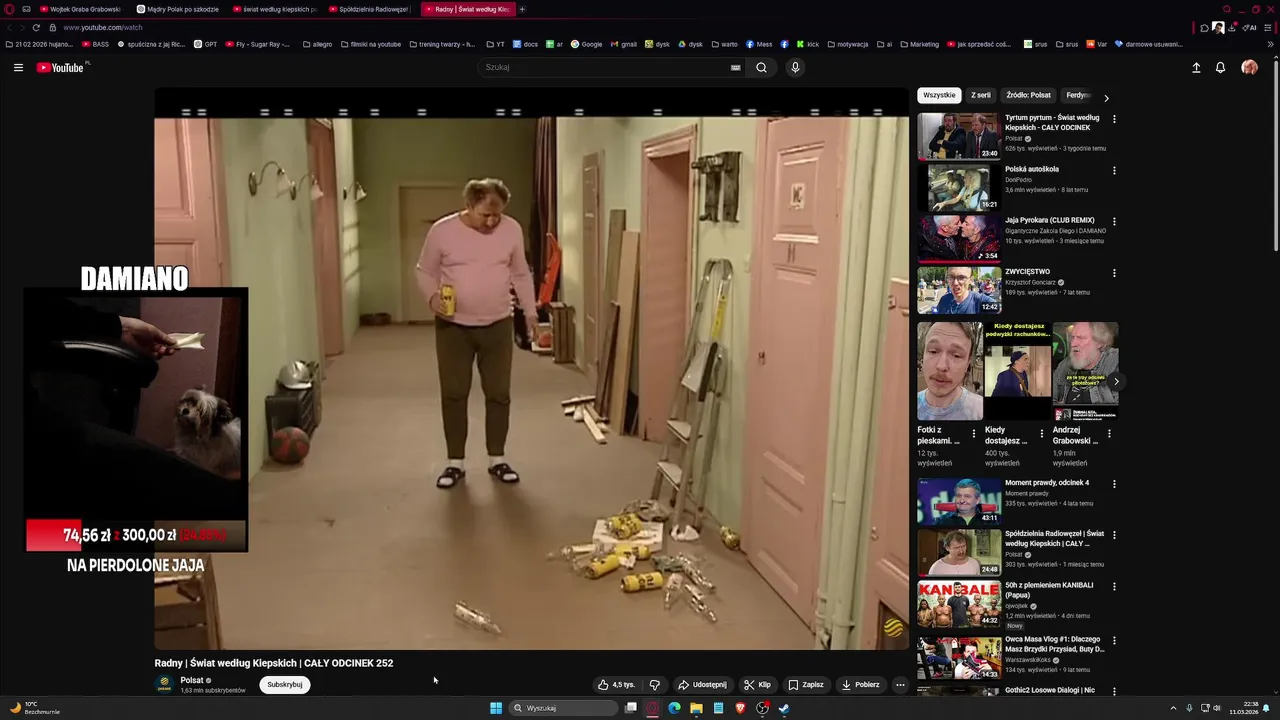This screenshot has height=720, width=1280.
Task: Open Tyrtum pyrtum episode thumbnail
Action: click(x=959, y=136)
